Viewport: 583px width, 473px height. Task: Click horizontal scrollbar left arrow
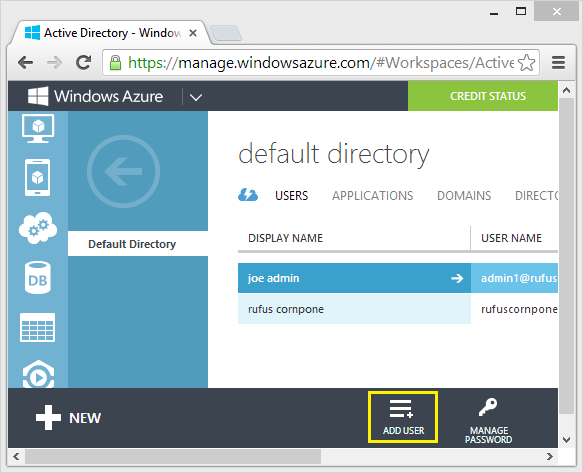16,456
